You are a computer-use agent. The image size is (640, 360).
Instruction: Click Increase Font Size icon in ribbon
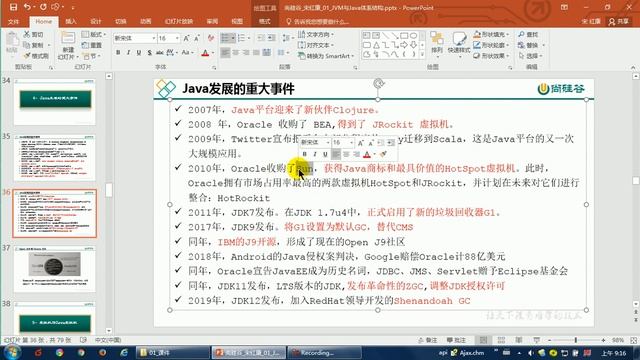[186, 38]
